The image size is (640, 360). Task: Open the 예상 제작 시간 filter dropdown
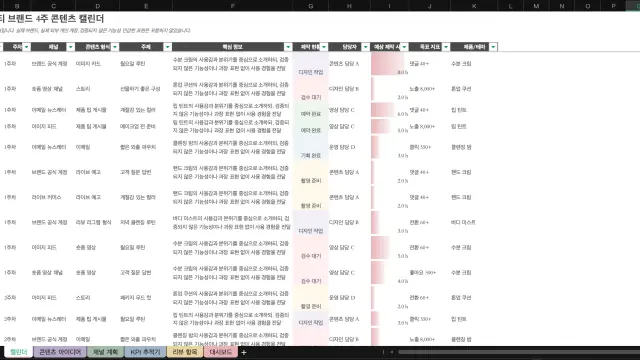tap(404, 47)
